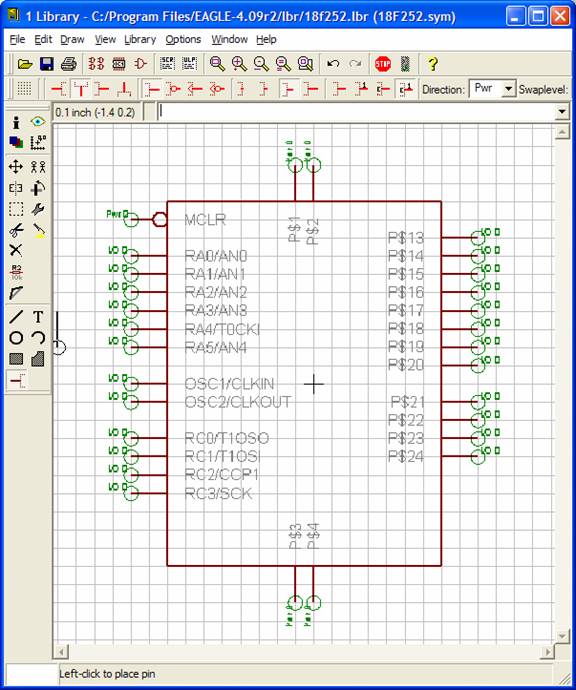Expand the command line history dropdown
576x690 pixels.
tap(561, 112)
